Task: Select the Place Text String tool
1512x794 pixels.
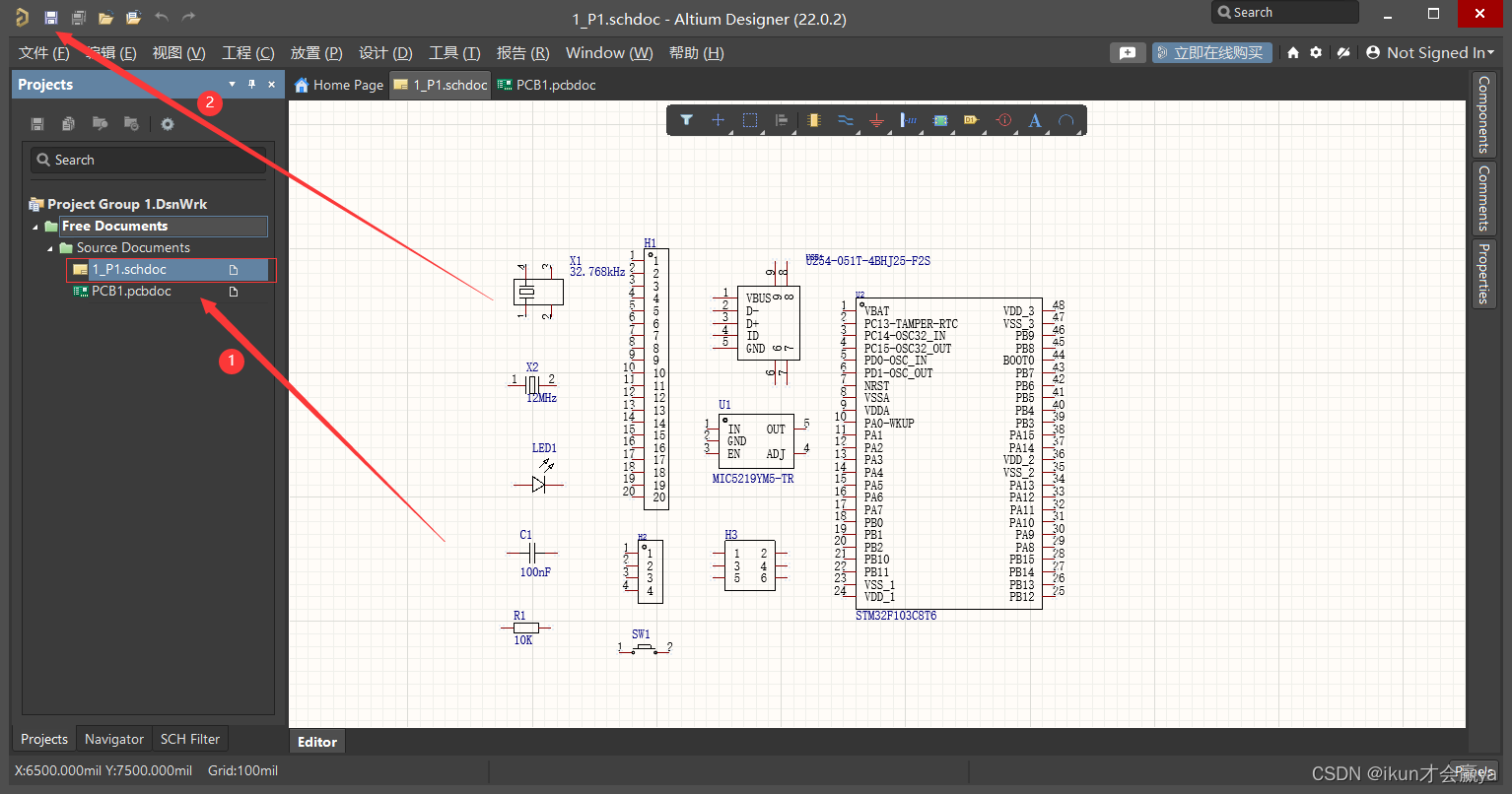Action: pyautogui.click(x=1035, y=120)
